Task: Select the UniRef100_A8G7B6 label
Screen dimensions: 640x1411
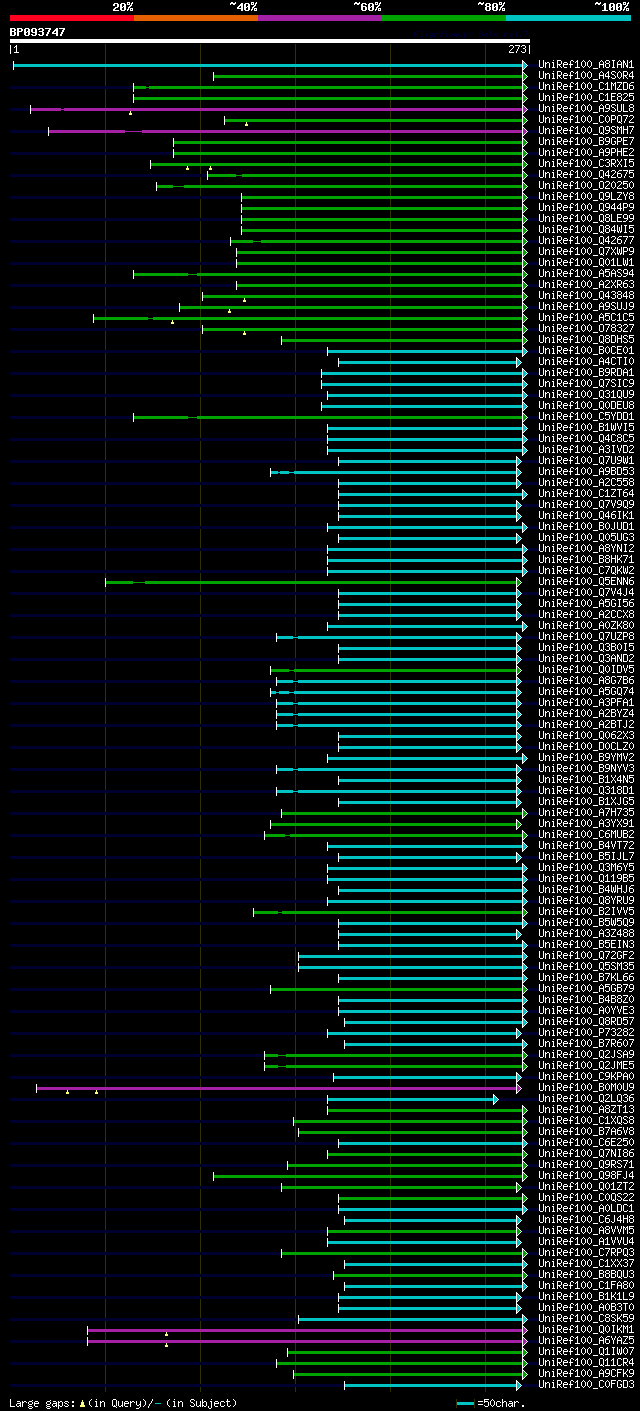Action: pyautogui.click(x=586, y=681)
